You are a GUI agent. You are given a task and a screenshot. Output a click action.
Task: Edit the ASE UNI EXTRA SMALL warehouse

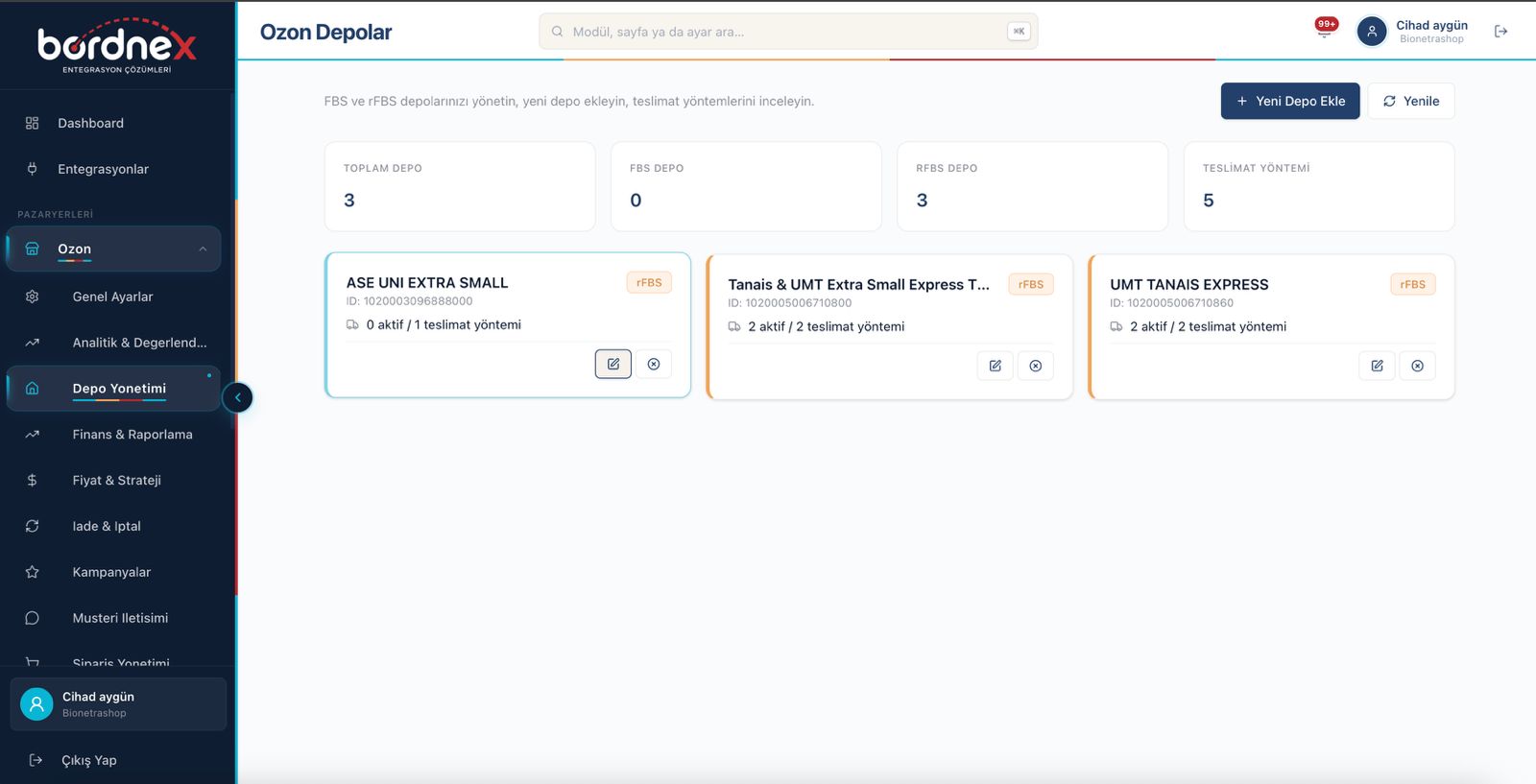[613, 364]
